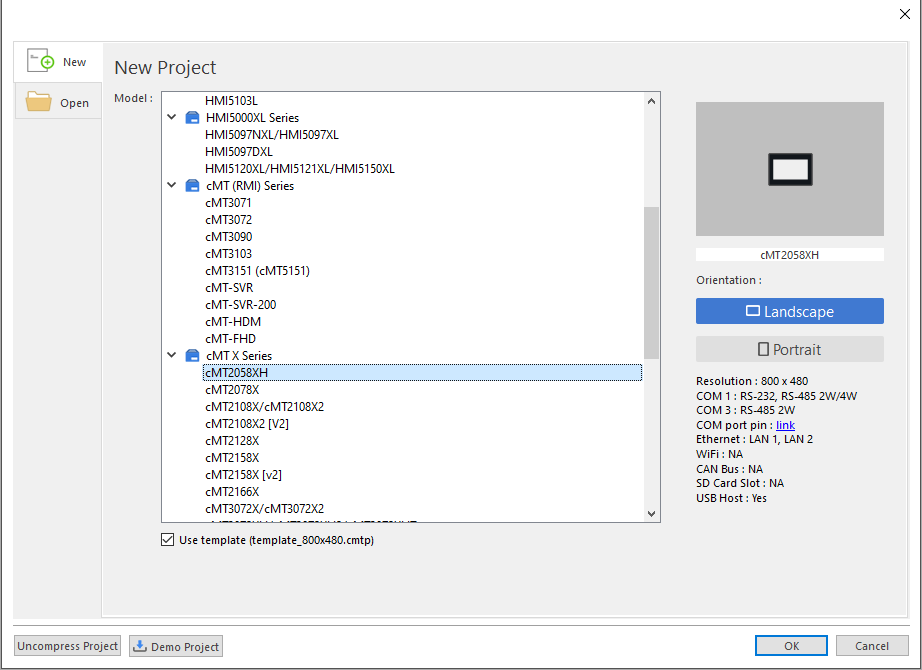Click the download icon on Demo Project

(140, 646)
